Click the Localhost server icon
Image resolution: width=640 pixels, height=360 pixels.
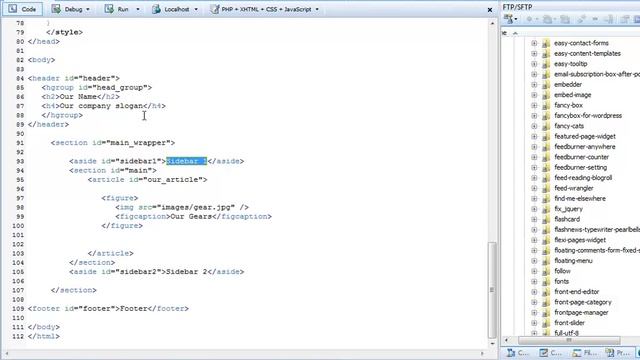click(x=156, y=9)
